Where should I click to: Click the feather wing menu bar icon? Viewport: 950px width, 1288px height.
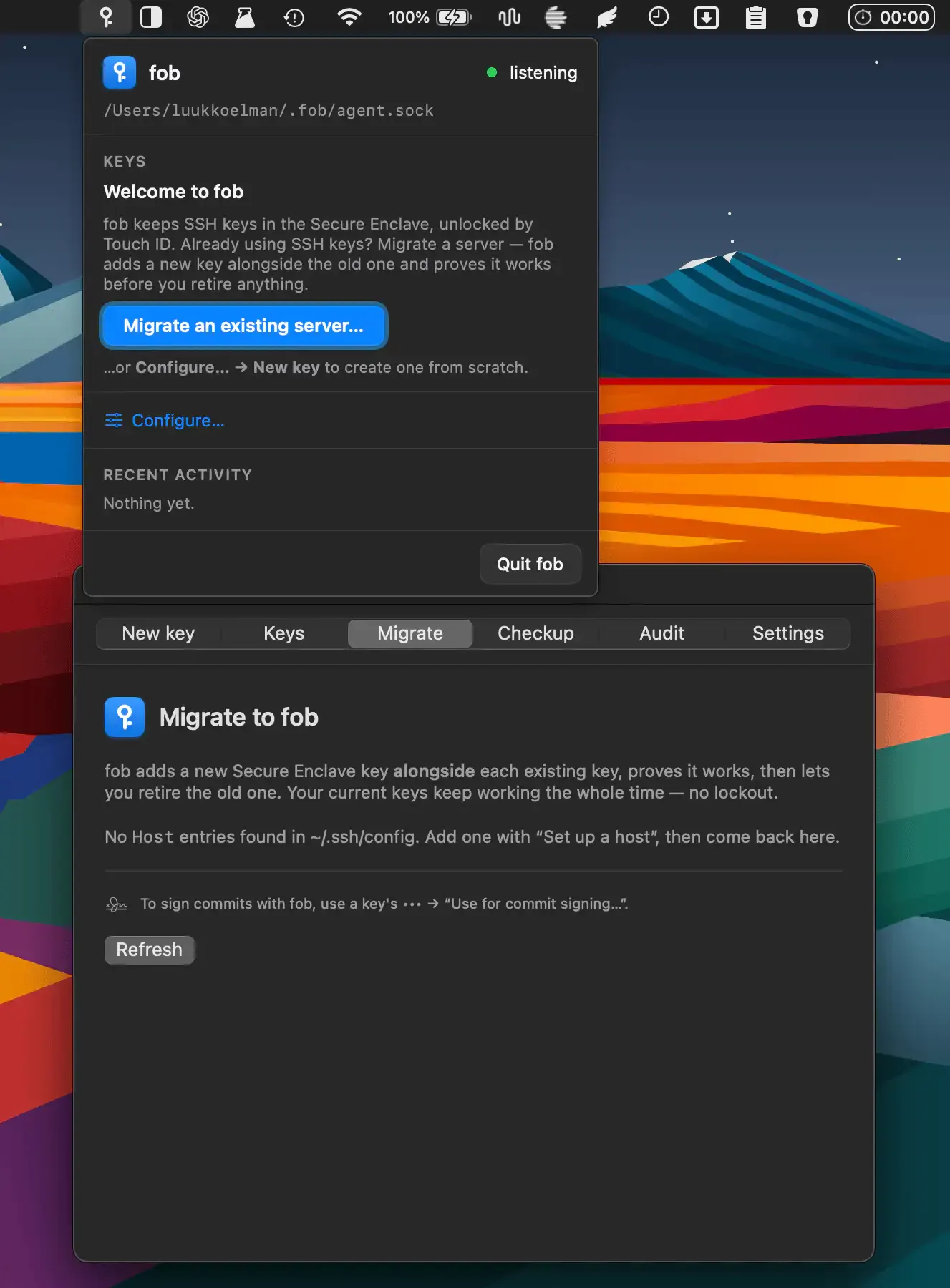tap(607, 17)
